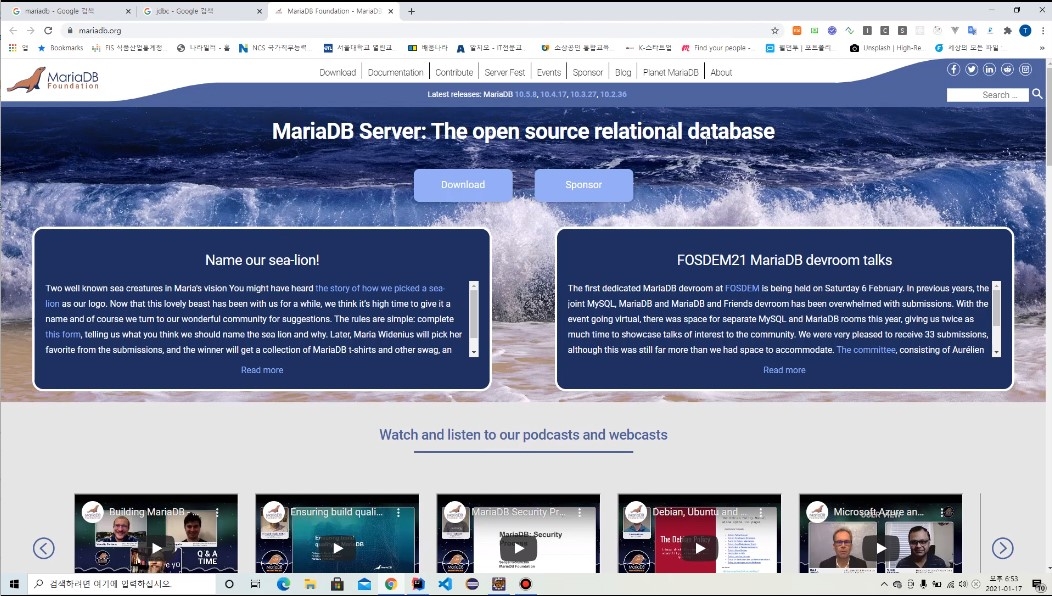Open the Server Fest menu item
Screen dimensions: 1052x596
pos(505,72)
